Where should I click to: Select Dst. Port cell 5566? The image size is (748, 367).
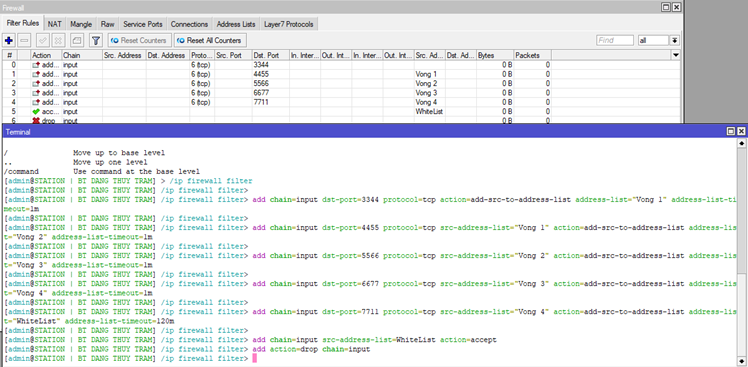coord(271,84)
